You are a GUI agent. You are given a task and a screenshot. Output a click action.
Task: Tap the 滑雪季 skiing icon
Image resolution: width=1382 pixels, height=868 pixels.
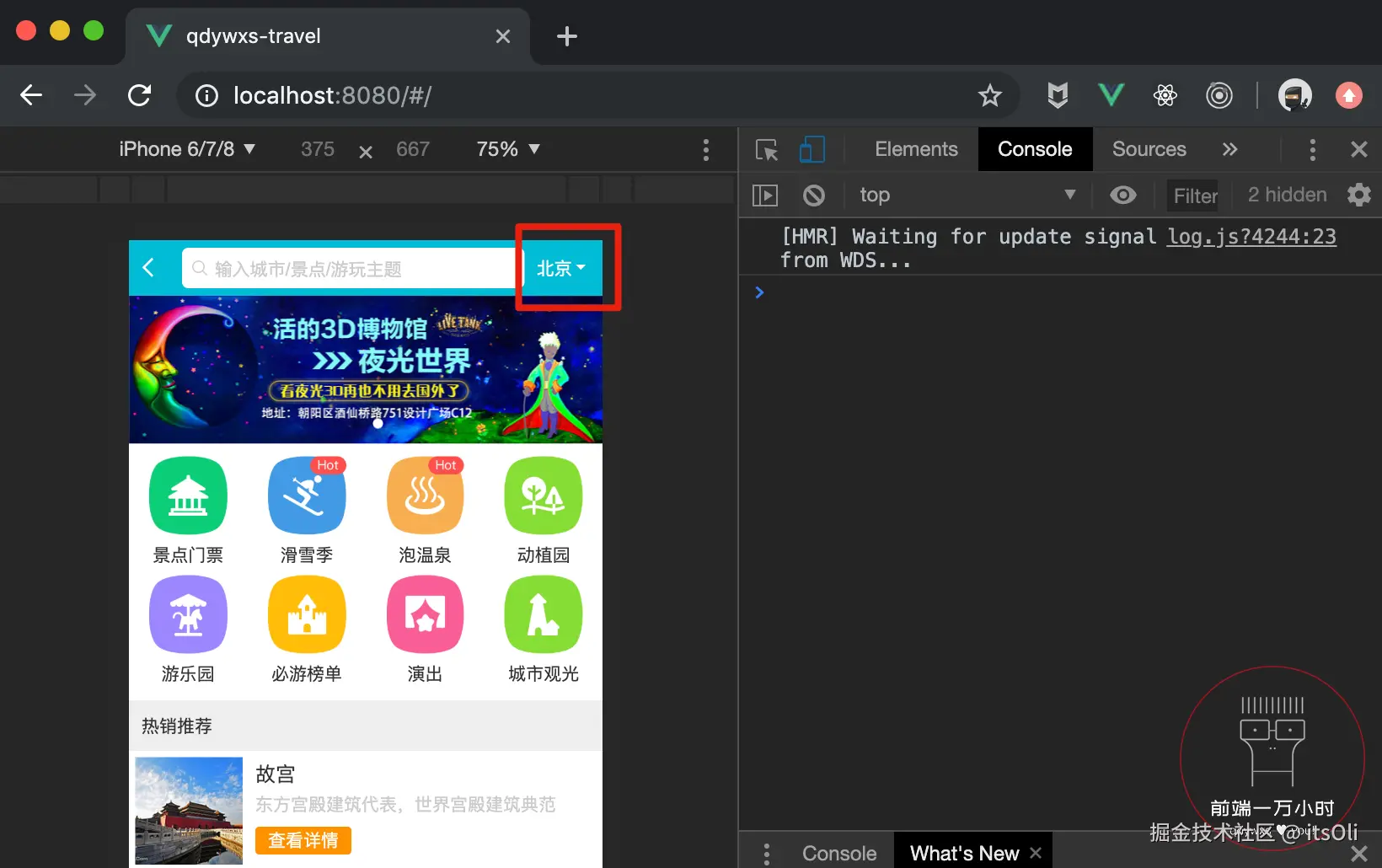pos(307,496)
